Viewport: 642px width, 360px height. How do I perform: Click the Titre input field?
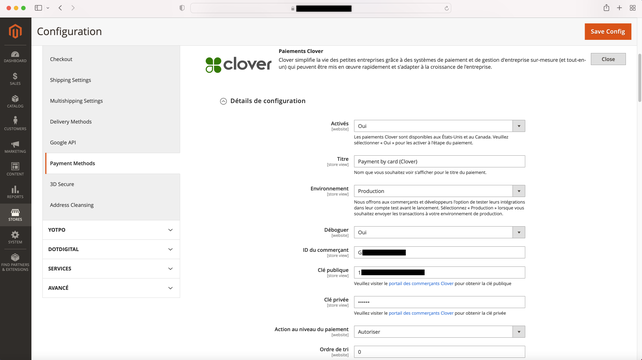(439, 161)
